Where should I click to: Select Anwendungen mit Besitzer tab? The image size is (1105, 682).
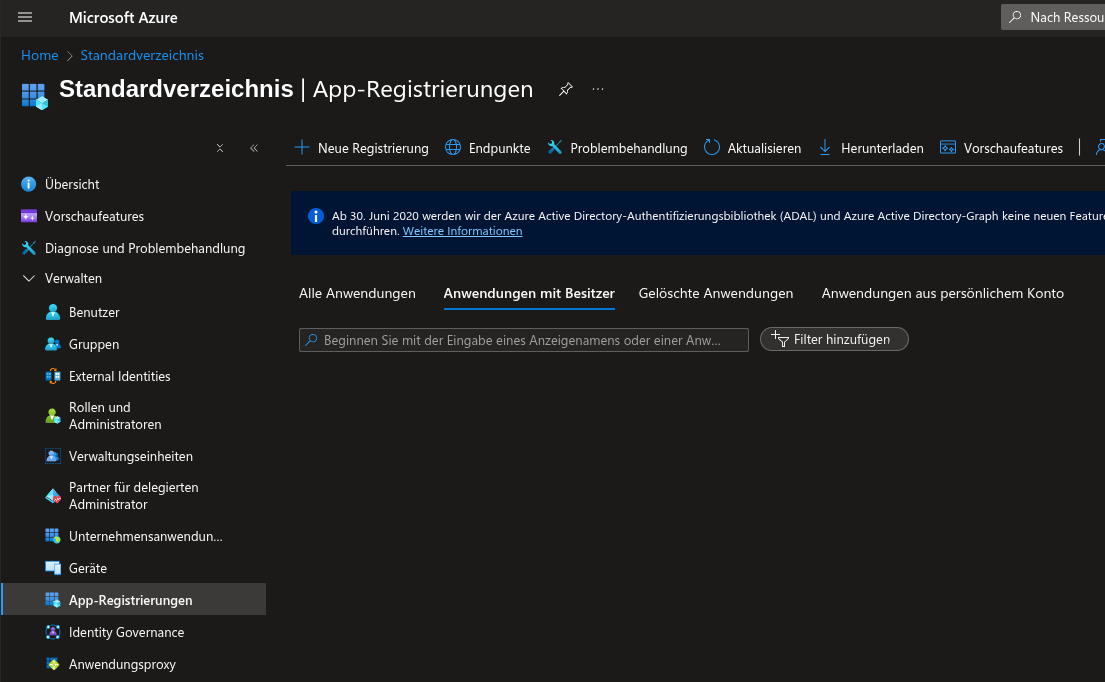pos(529,293)
